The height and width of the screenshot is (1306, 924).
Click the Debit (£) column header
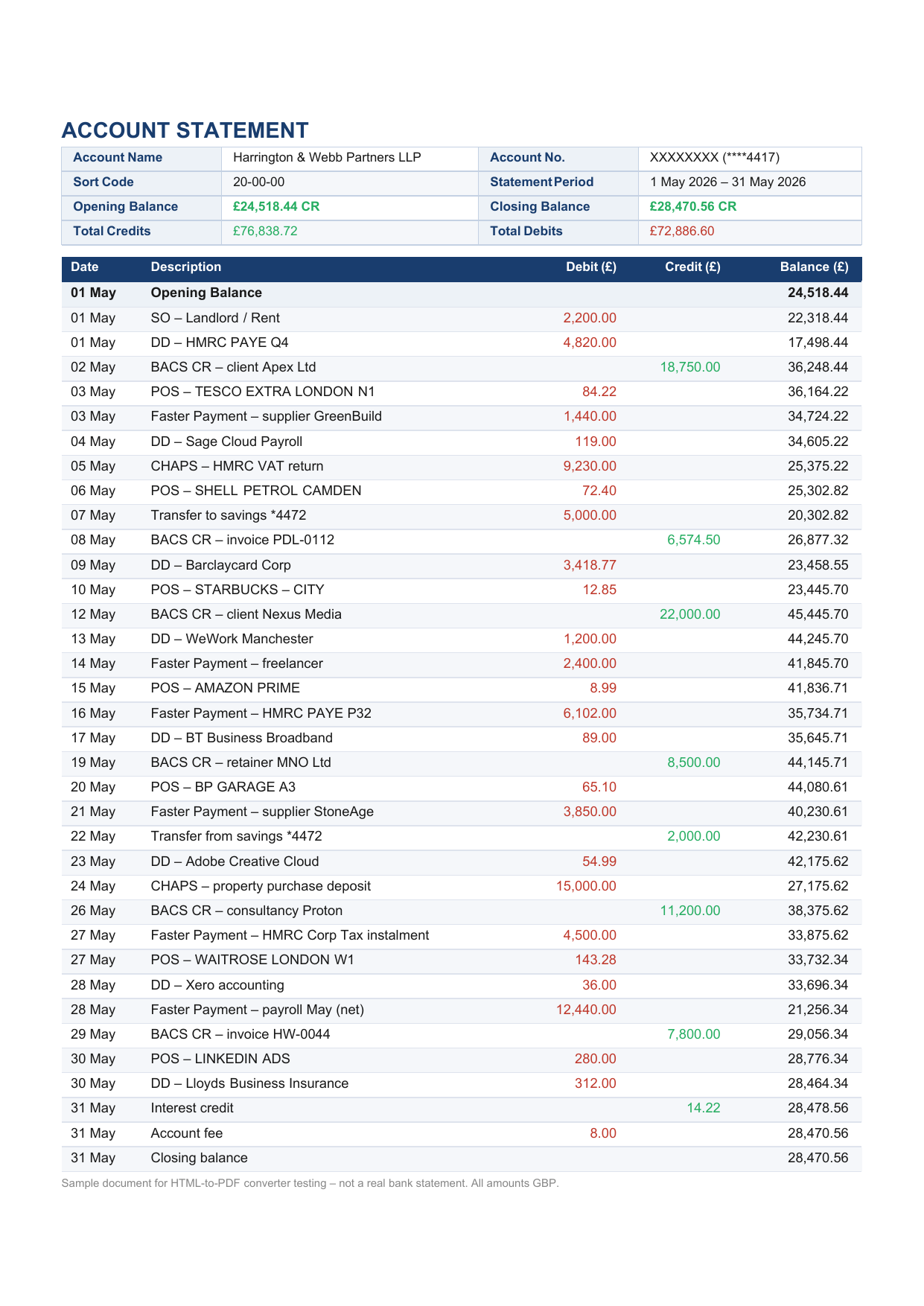(x=591, y=267)
